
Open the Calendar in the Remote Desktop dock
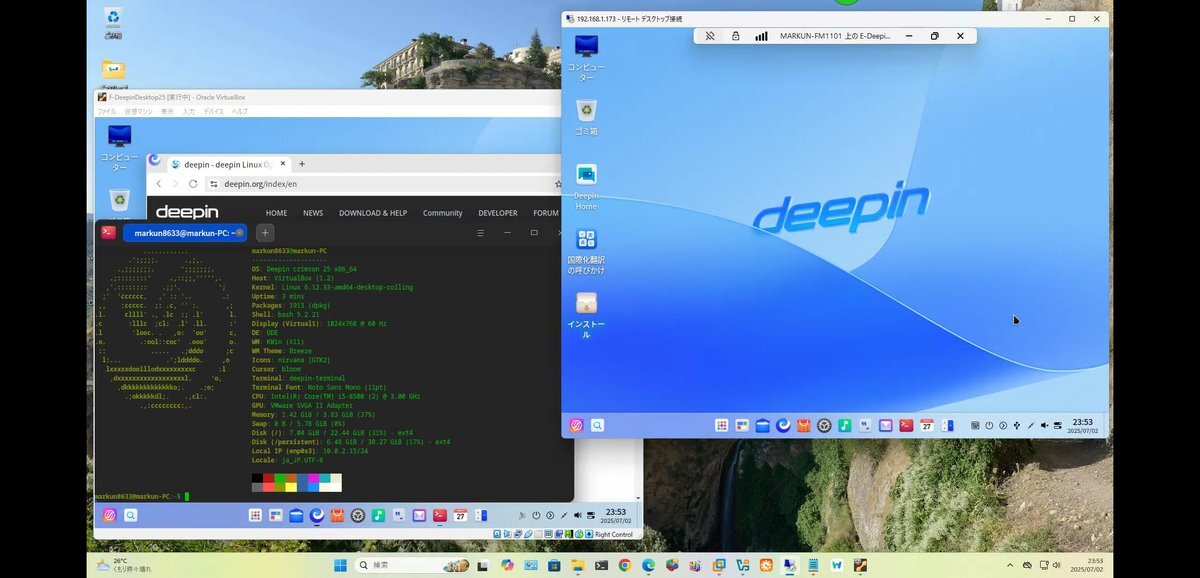(926, 425)
